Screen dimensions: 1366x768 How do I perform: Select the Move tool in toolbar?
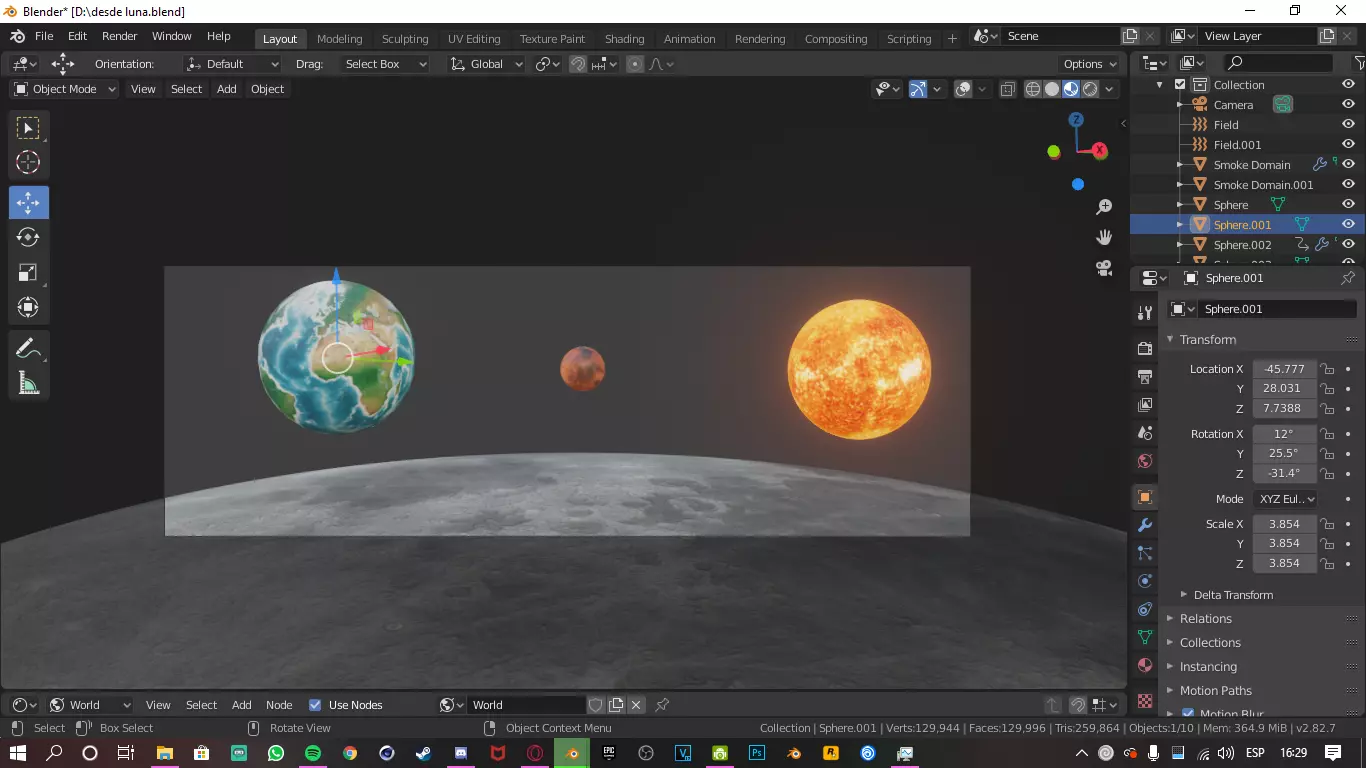28,203
